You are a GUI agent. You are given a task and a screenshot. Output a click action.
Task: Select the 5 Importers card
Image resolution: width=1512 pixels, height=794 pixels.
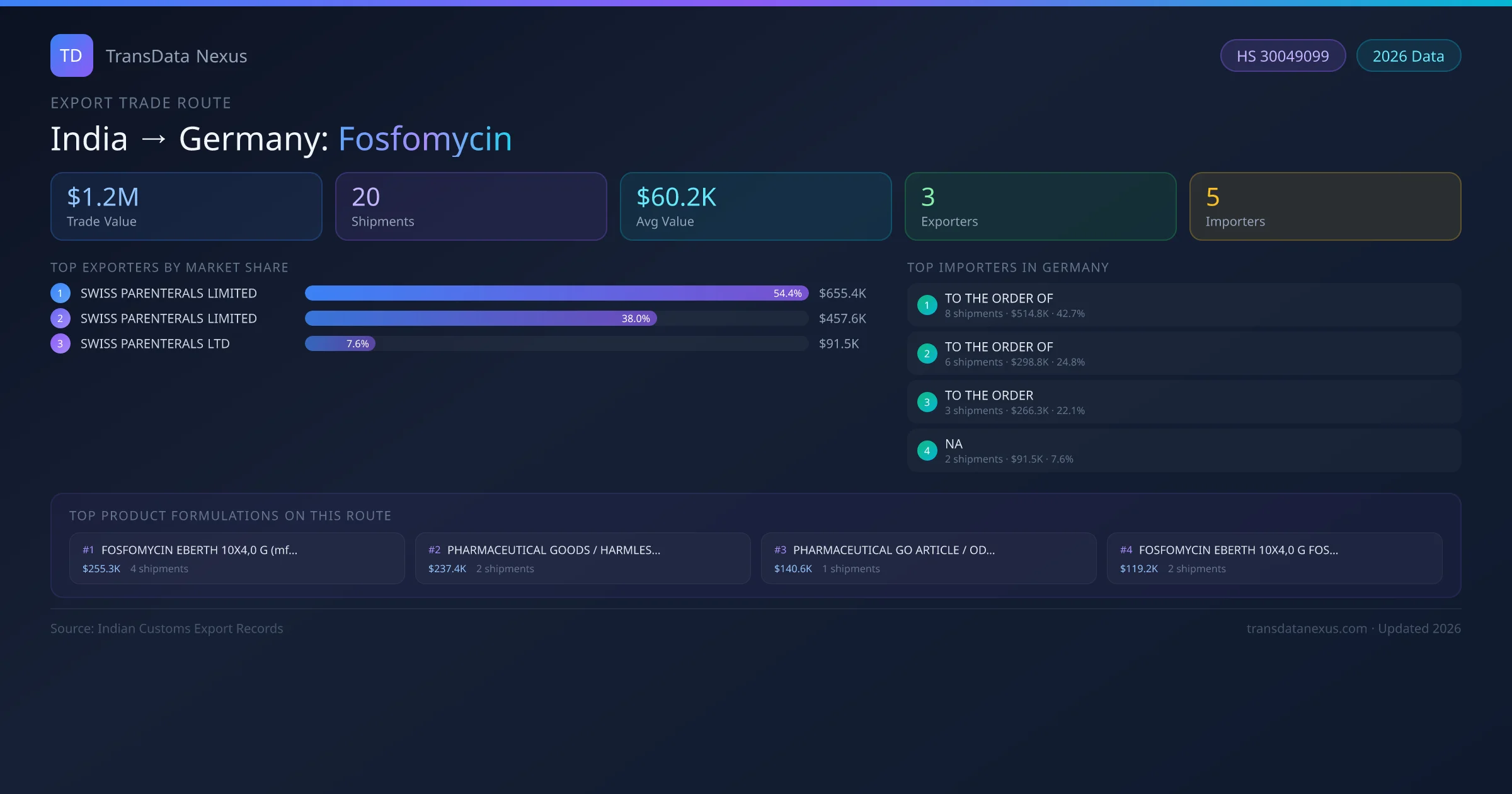click(1325, 206)
